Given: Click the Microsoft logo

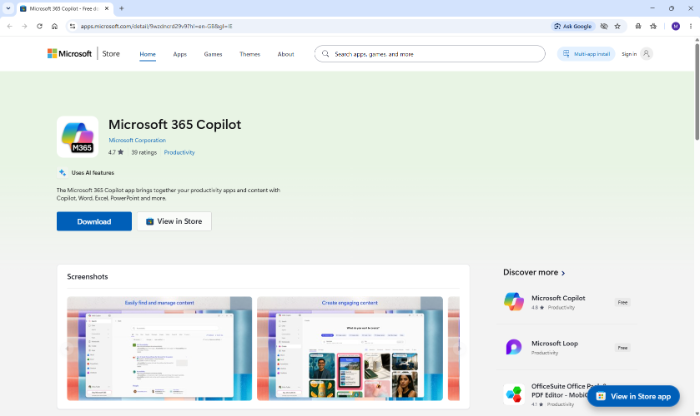Looking at the screenshot, I should click(69, 54).
